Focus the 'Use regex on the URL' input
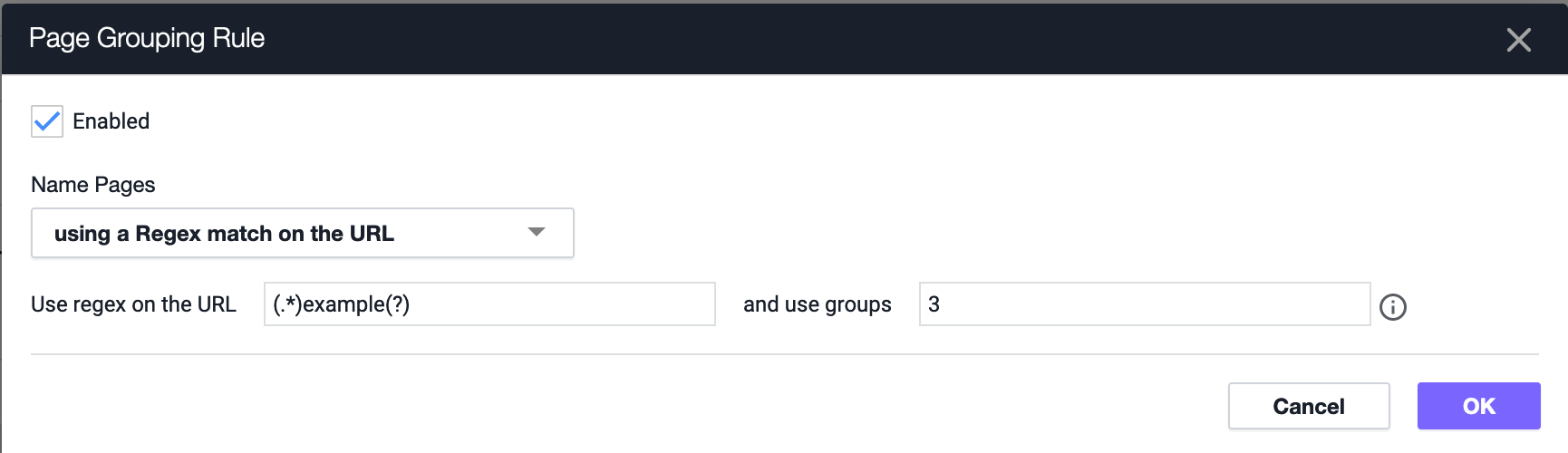 (x=489, y=304)
